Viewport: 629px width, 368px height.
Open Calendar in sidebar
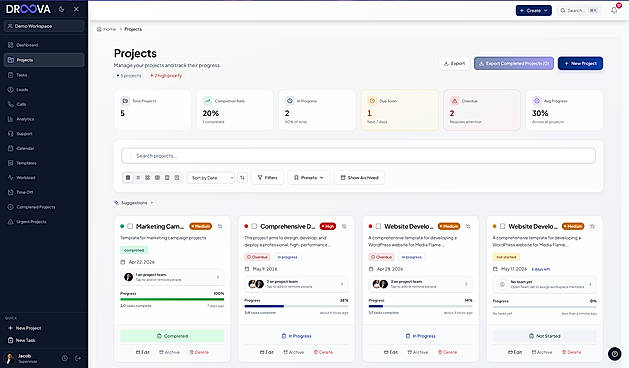click(44, 148)
